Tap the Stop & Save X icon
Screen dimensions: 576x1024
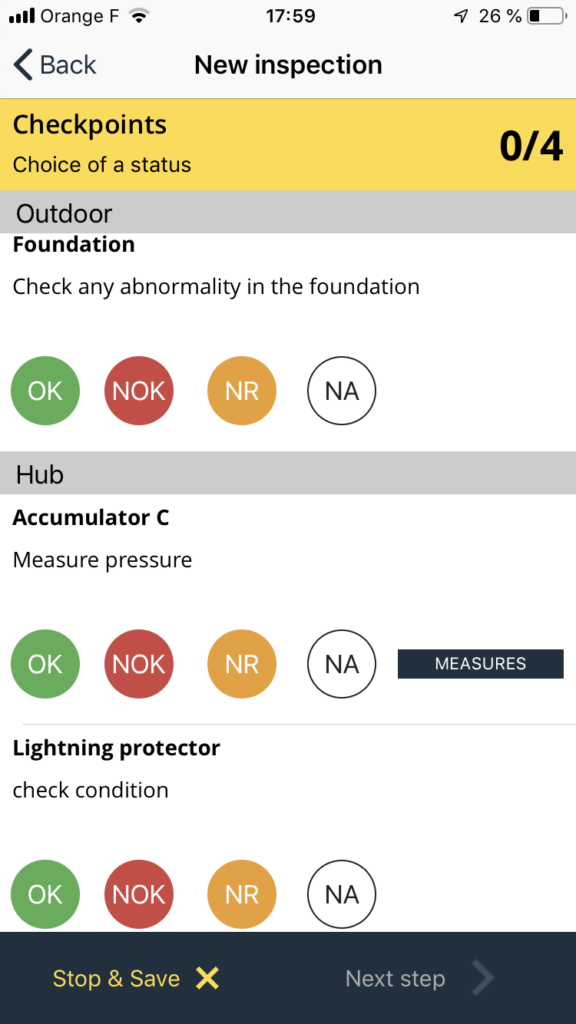208,978
